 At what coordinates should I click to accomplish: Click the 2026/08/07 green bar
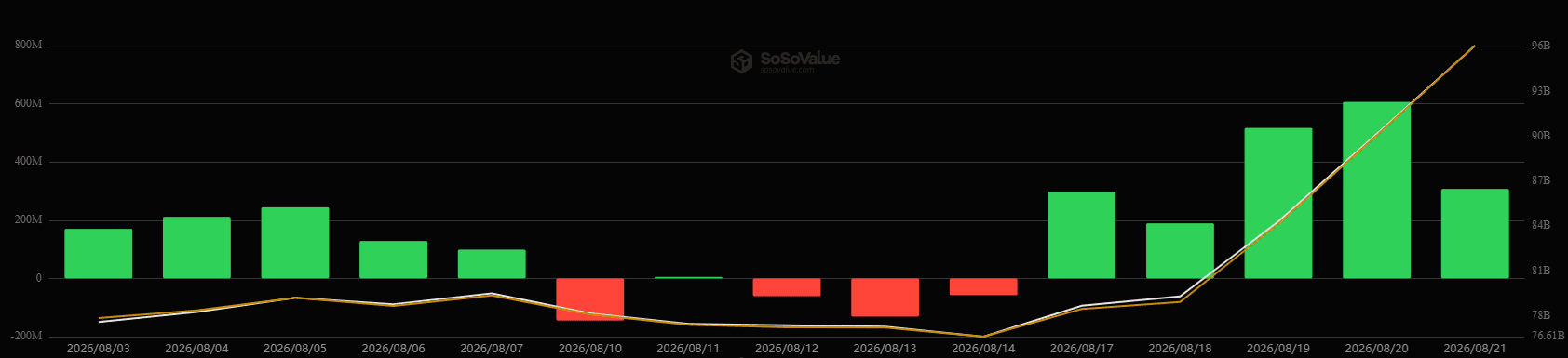click(492, 264)
